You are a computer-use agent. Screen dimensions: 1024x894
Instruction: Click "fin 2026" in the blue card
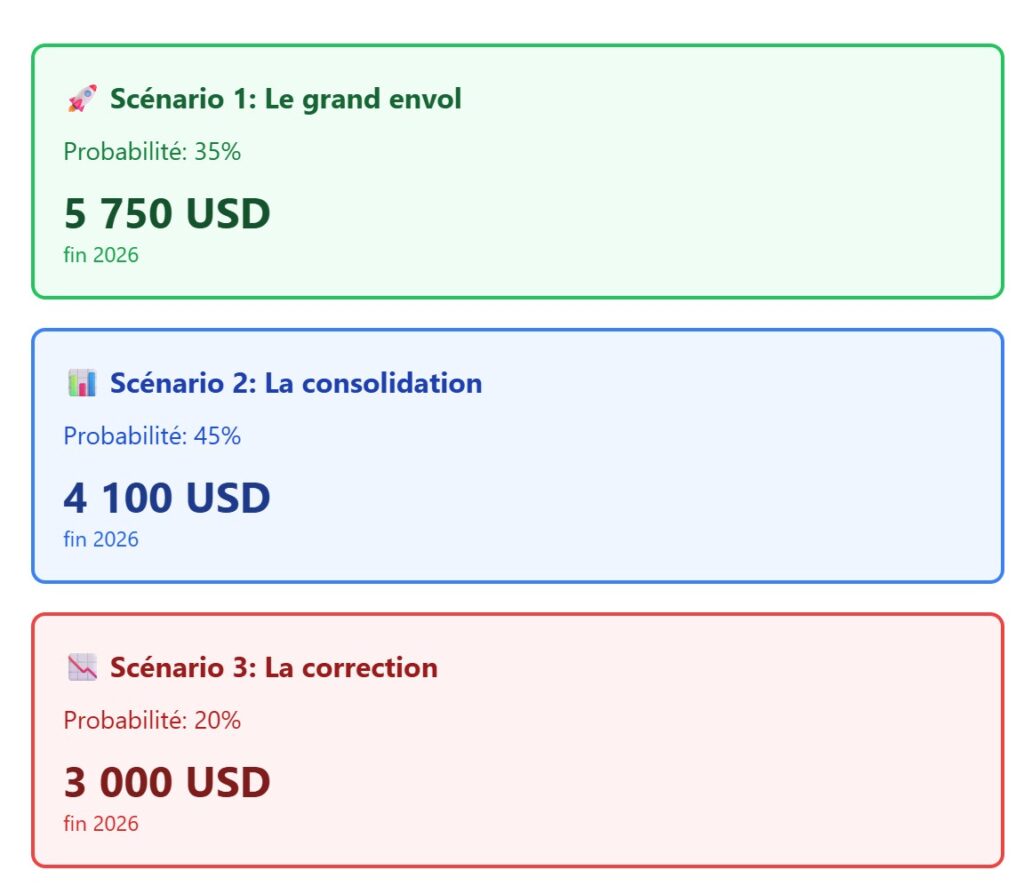101,539
